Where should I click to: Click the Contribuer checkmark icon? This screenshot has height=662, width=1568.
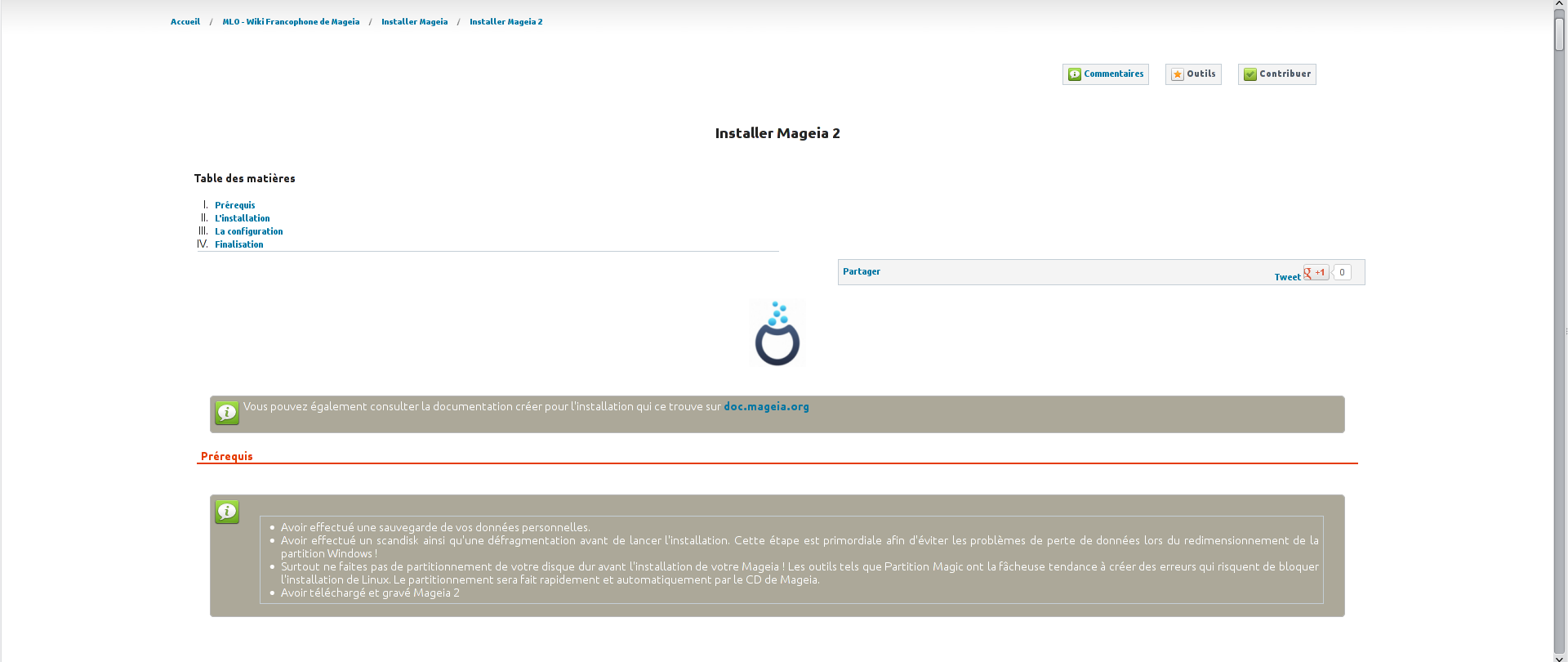coord(1250,74)
